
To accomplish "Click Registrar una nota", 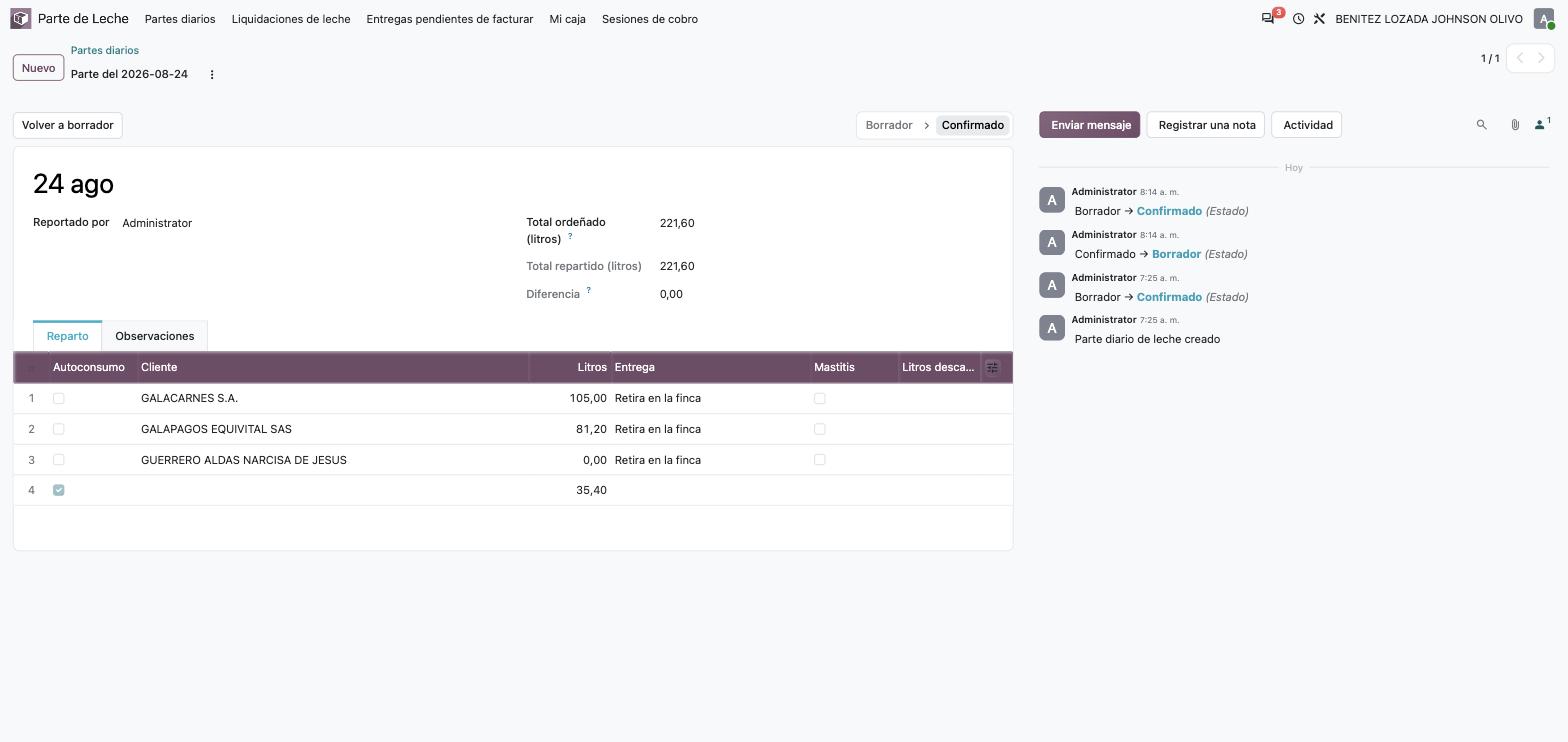I will point(1207,125).
